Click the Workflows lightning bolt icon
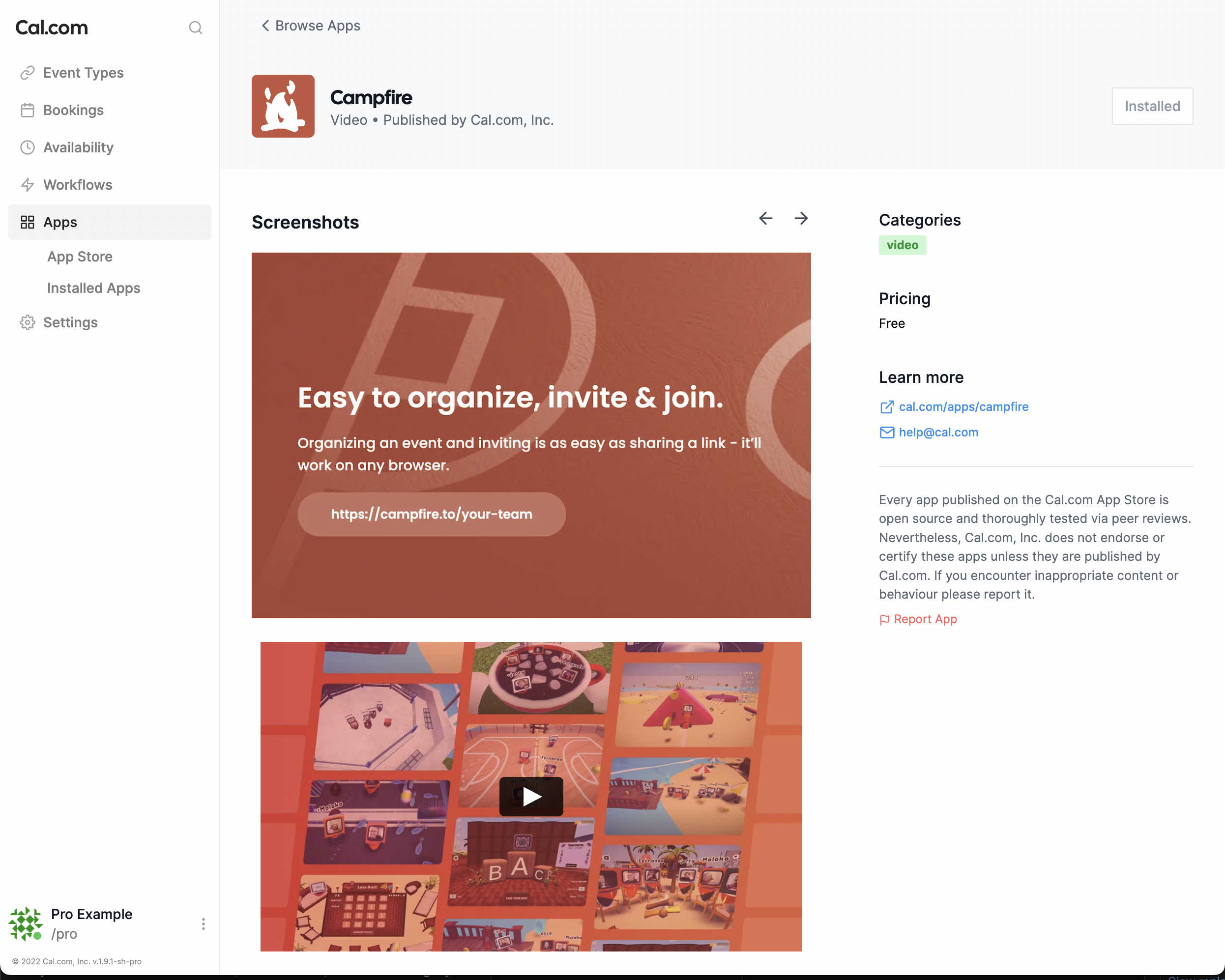The height and width of the screenshot is (980, 1225). [27, 185]
